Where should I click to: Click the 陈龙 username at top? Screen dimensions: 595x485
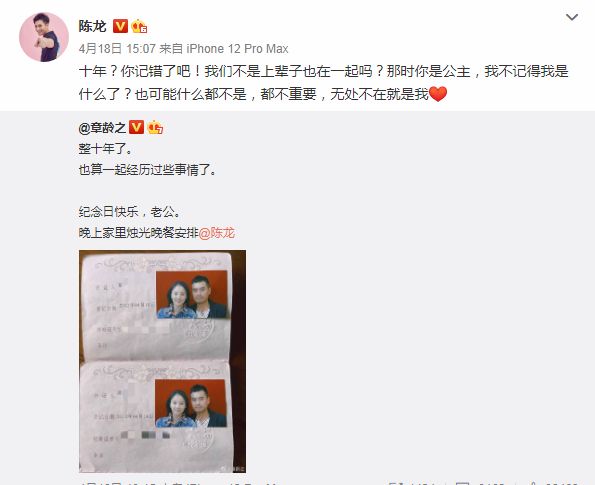tap(93, 26)
